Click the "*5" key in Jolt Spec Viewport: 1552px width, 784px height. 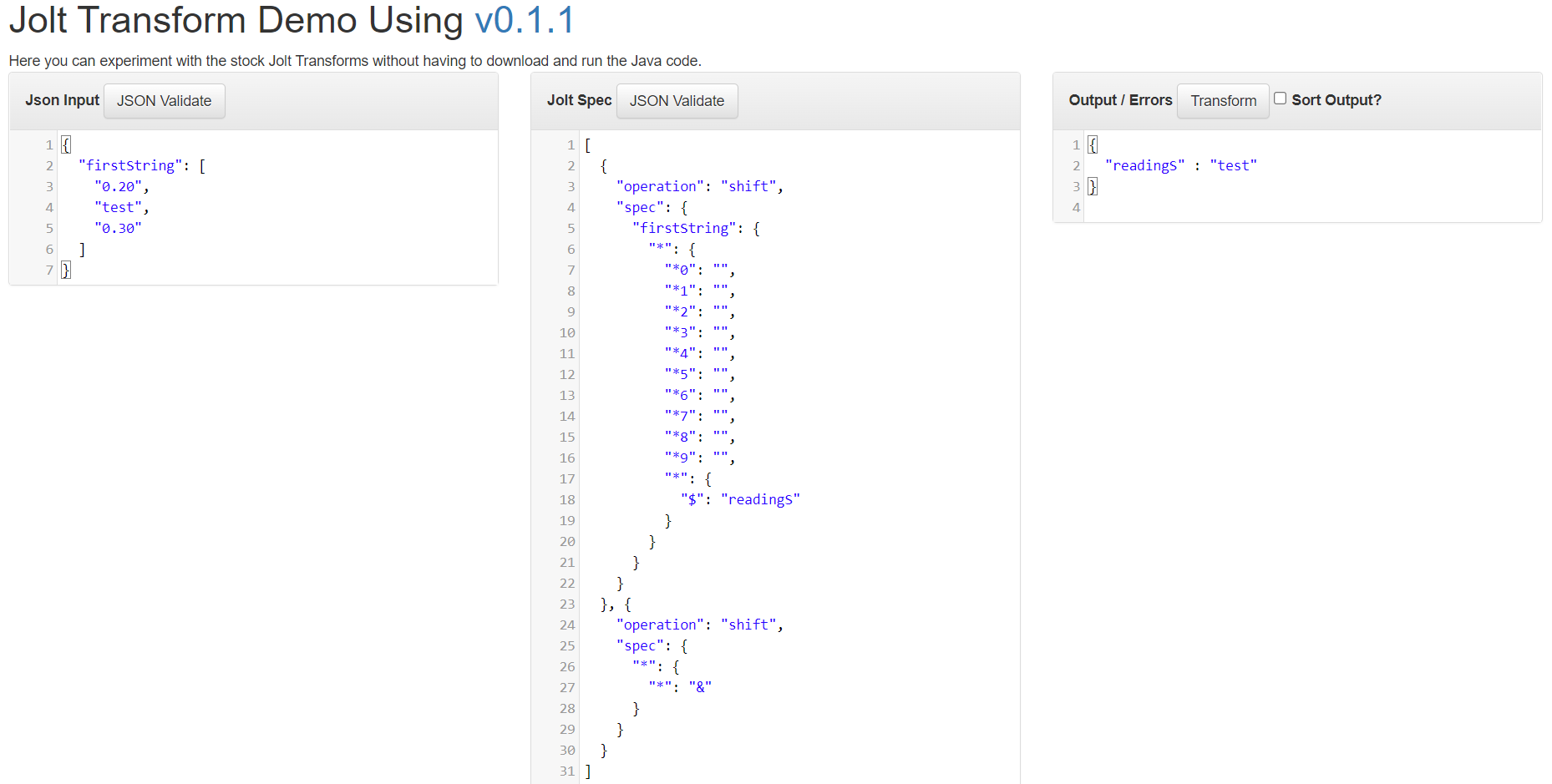click(680, 374)
